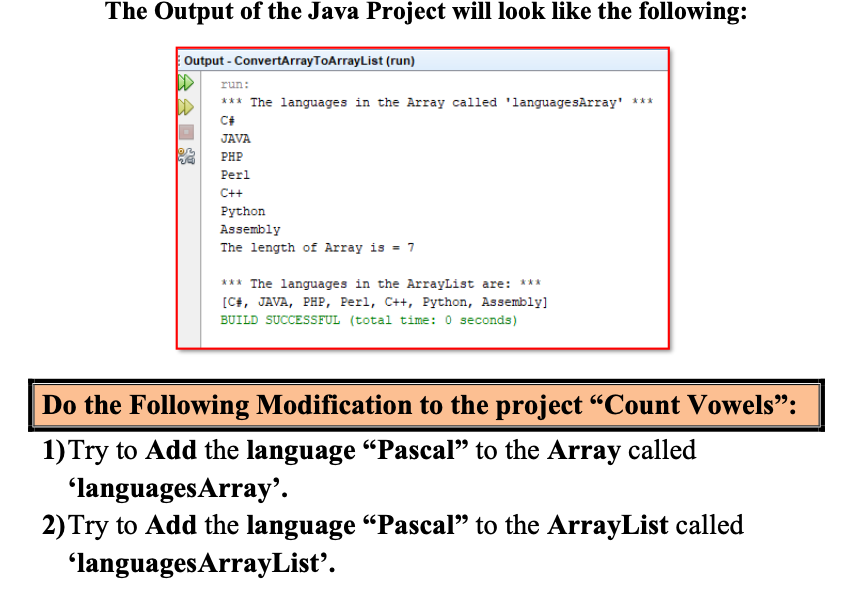The image size is (852, 593).
Task: Select the green double-arrow run icon
Action: (185, 82)
